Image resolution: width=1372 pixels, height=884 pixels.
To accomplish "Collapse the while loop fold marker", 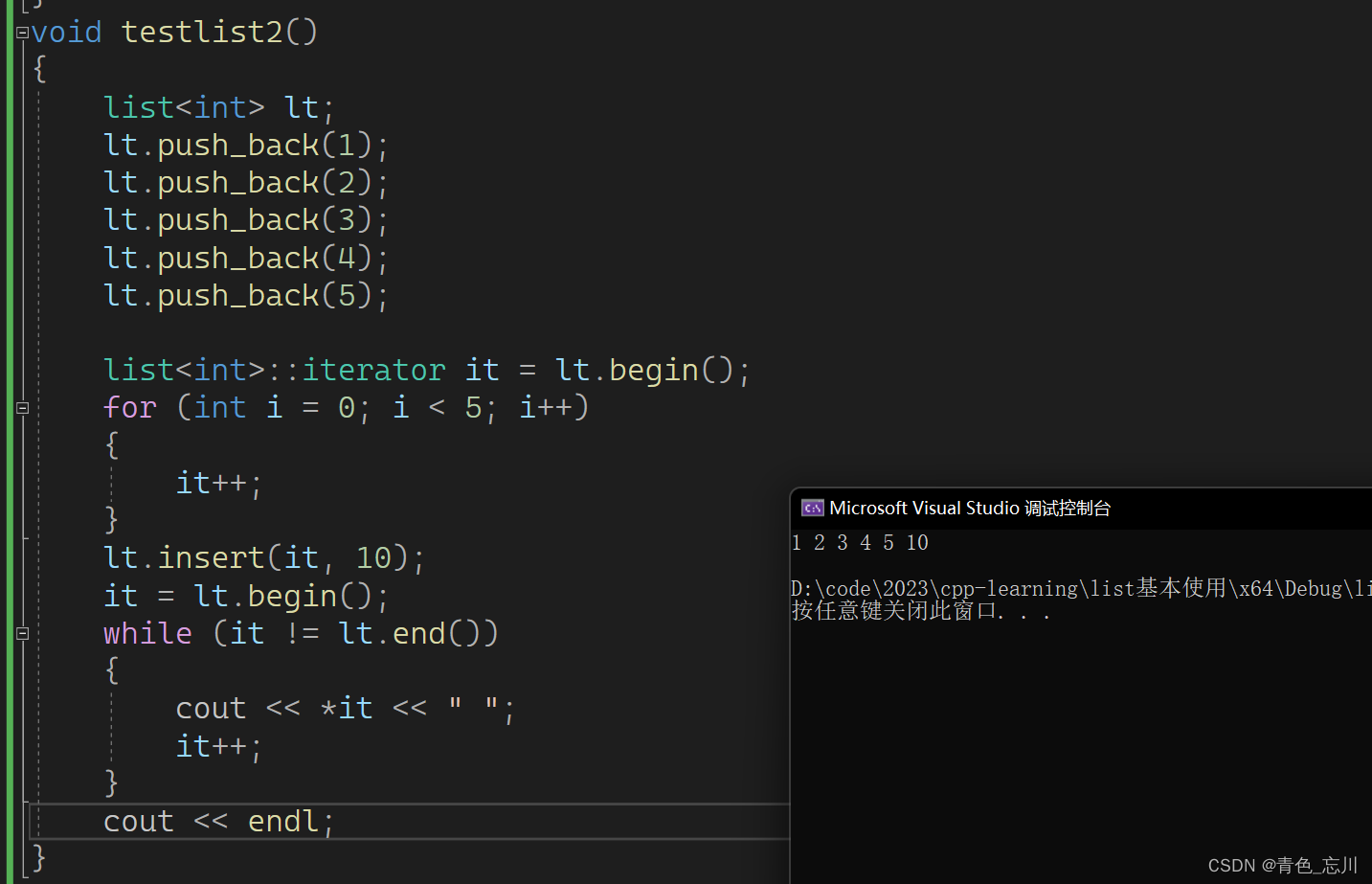I will tap(22, 633).
